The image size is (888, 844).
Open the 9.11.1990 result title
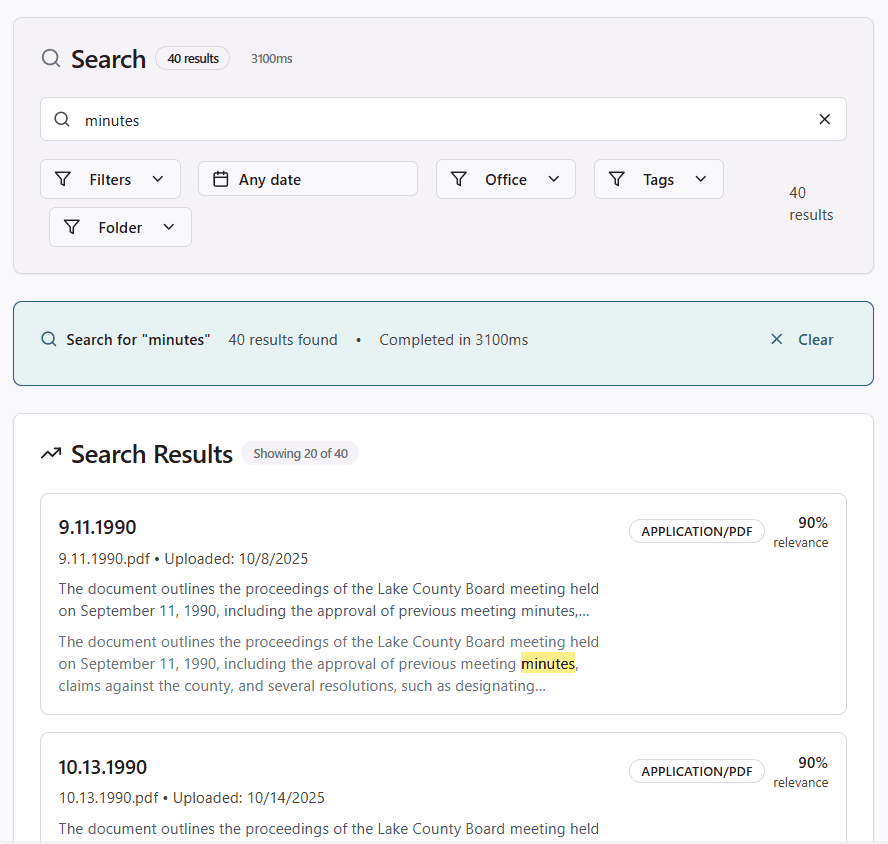(97, 527)
